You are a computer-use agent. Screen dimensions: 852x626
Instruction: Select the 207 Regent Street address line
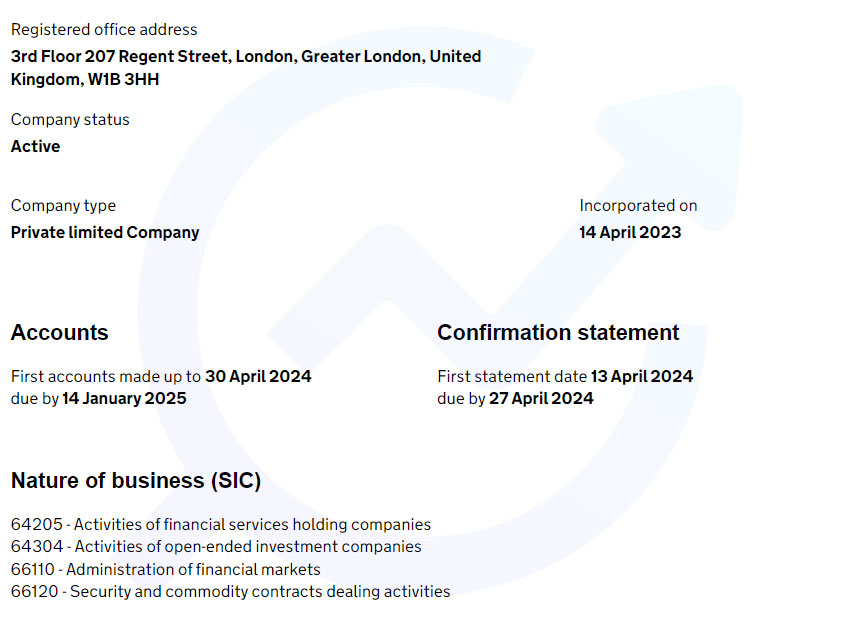click(245, 56)
